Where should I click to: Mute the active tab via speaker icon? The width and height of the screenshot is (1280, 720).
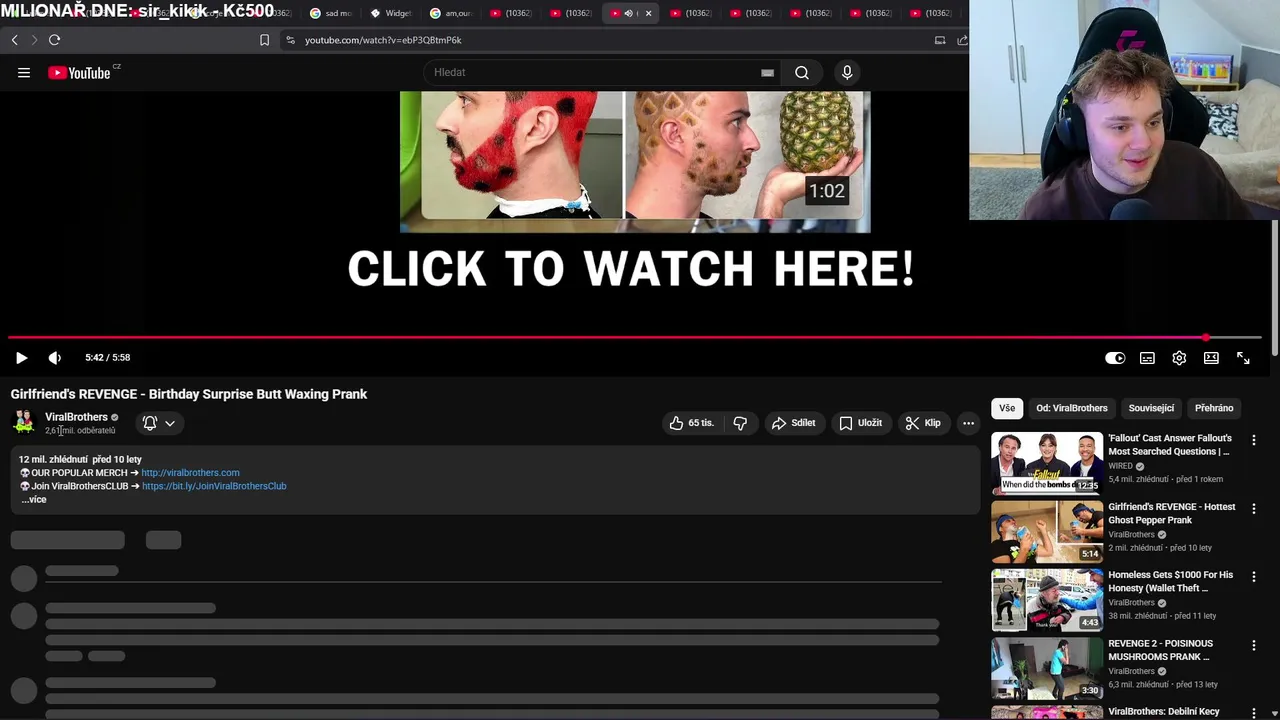coord(628,13)
